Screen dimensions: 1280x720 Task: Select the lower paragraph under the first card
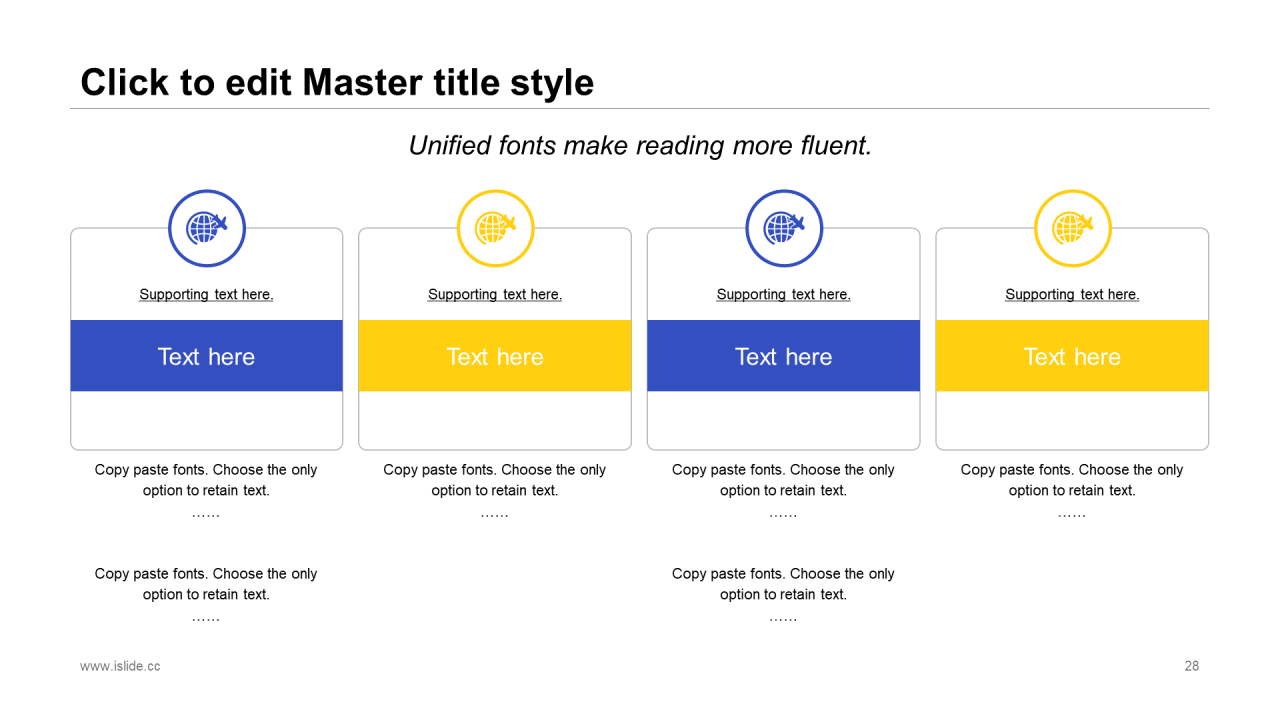pyautogui.click(x=206, y=594)
